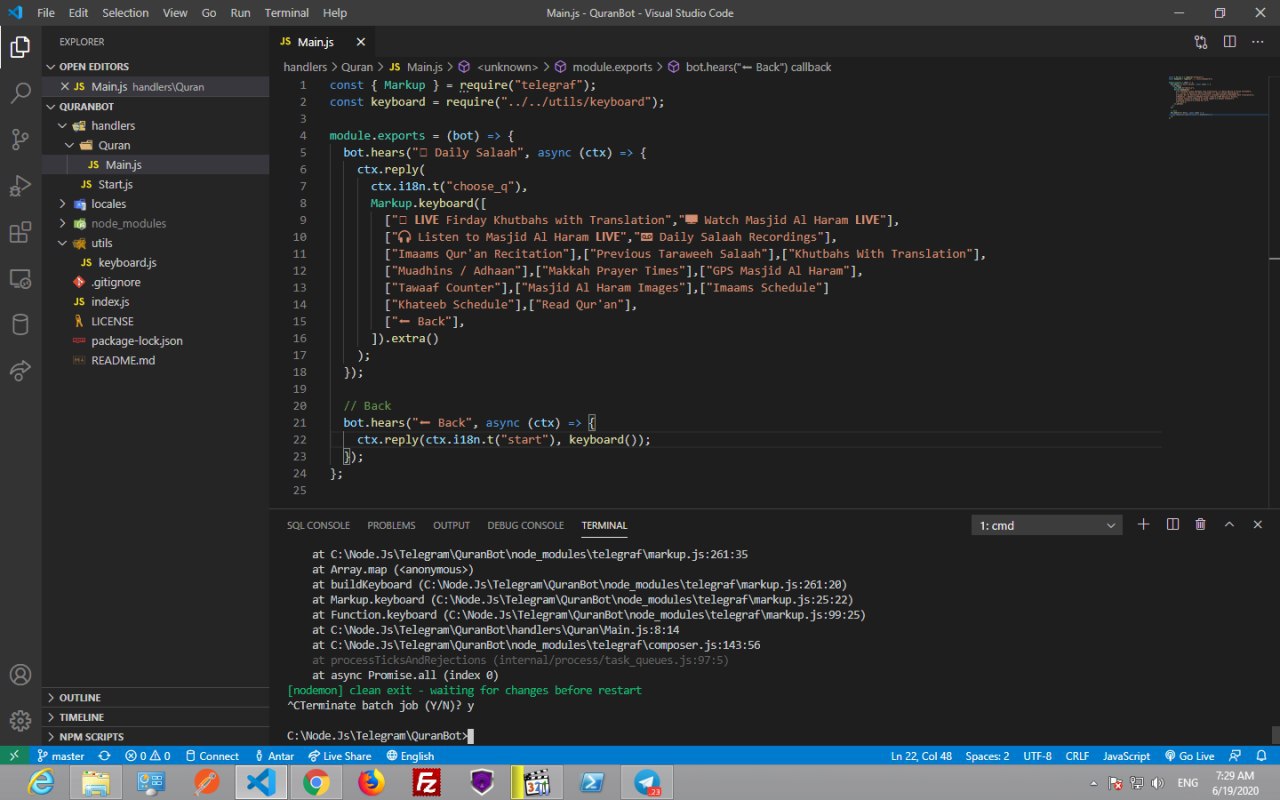Add a new terminal with plus icon
This screenshot has height=800, width=1280.
(1144, 524)
